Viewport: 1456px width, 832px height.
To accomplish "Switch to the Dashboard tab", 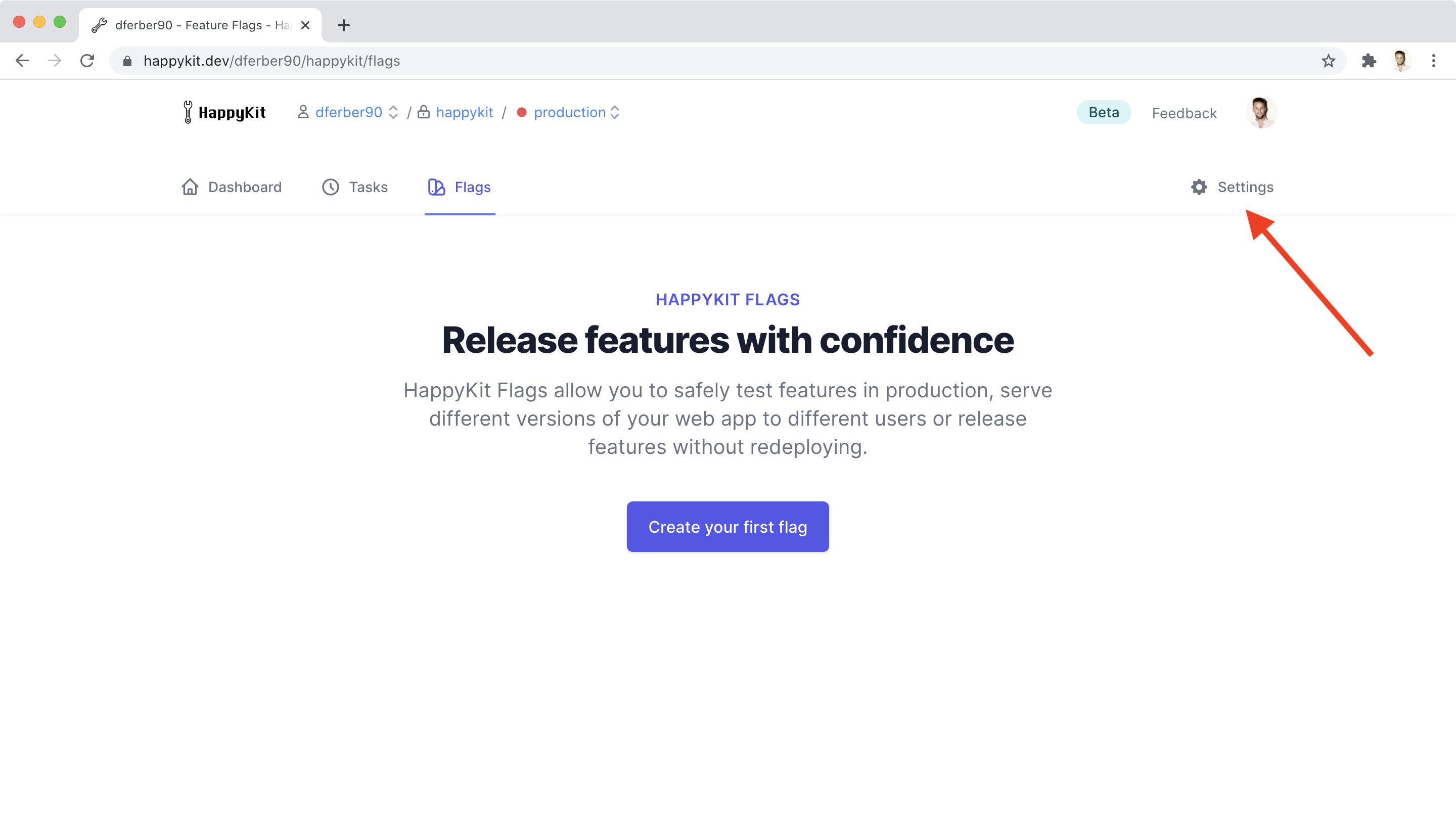I will point(232,187).
